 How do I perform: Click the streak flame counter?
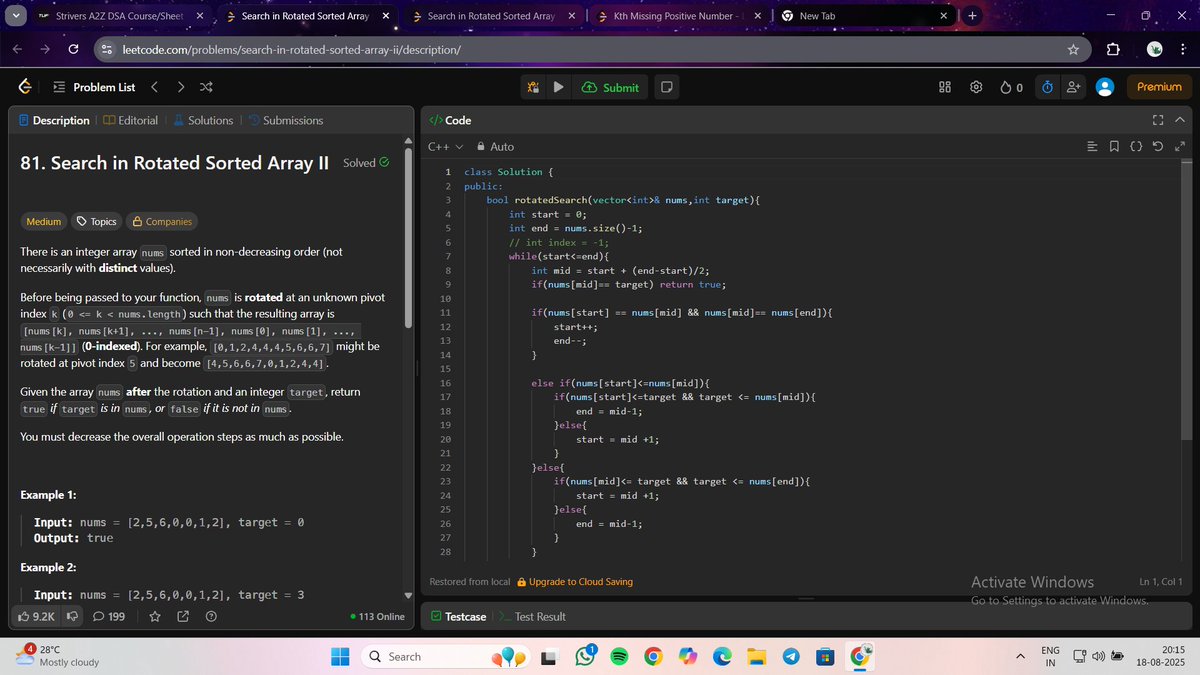tap(1011, 87)
